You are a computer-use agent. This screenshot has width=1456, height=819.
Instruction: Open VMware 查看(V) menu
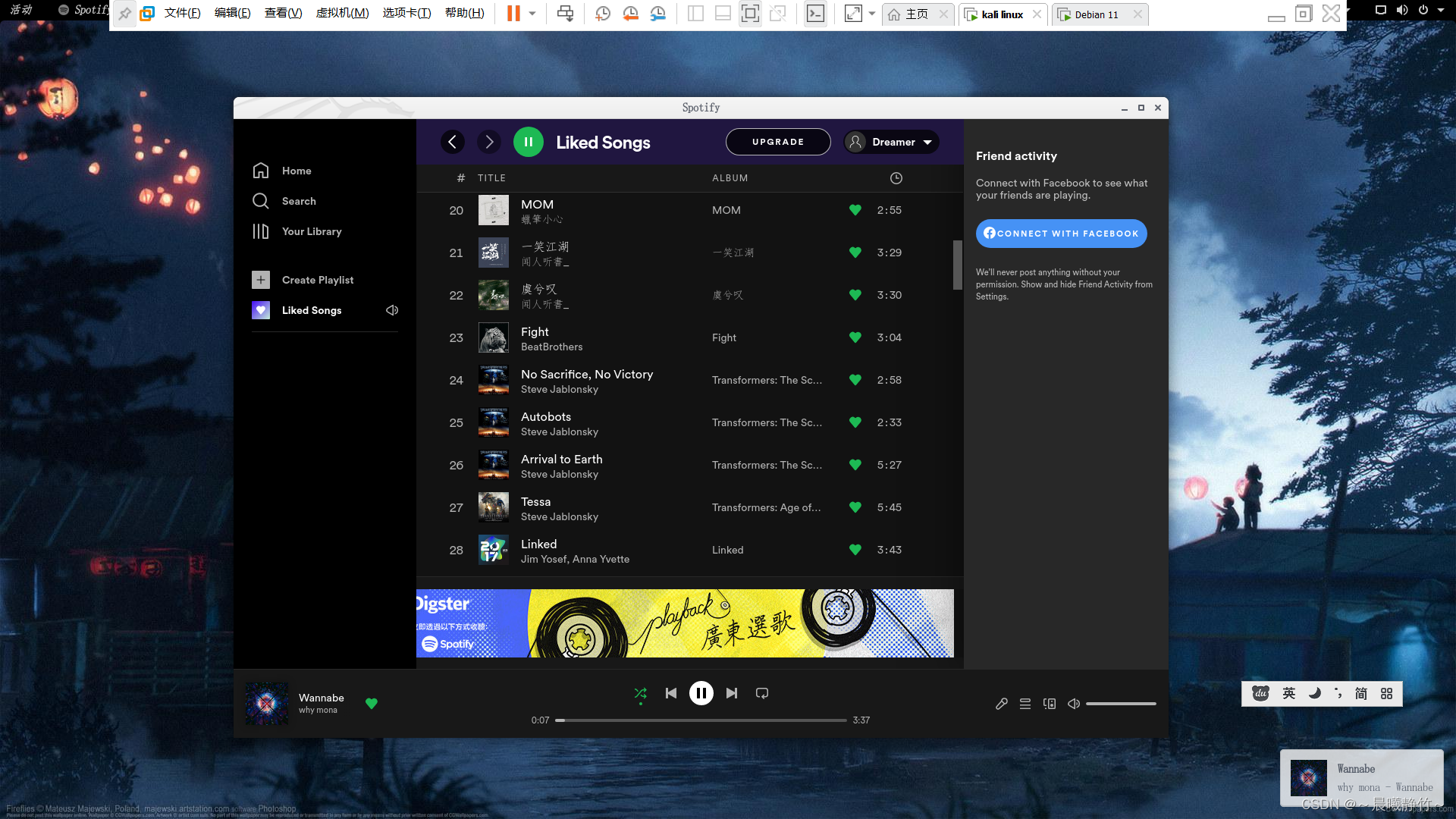click(x=284, y=14)
